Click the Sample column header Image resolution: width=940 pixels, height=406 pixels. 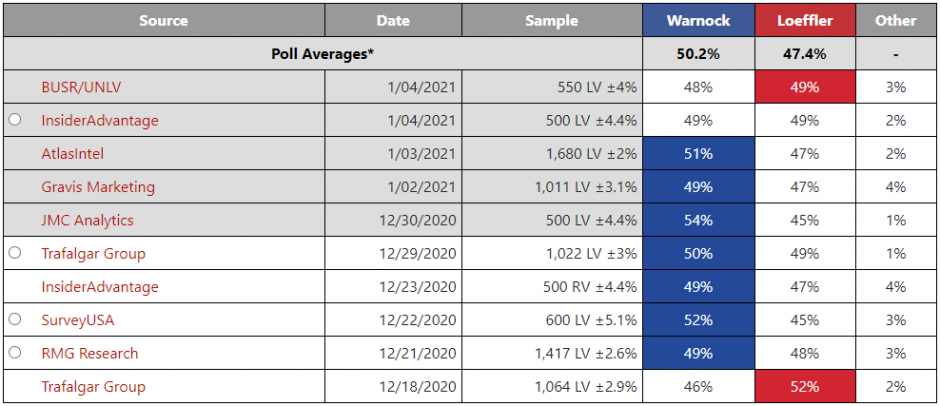point(552,20)
